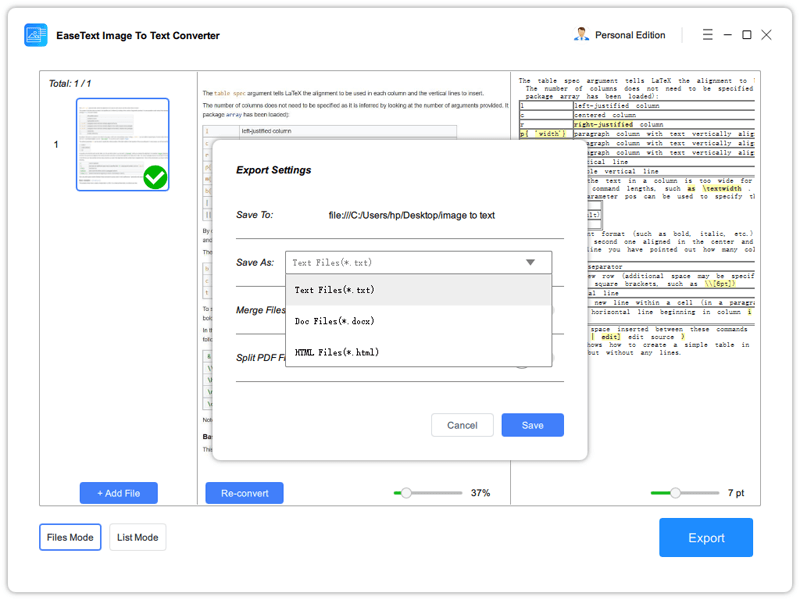Open the hamburger menu icon in title bar

707,35
